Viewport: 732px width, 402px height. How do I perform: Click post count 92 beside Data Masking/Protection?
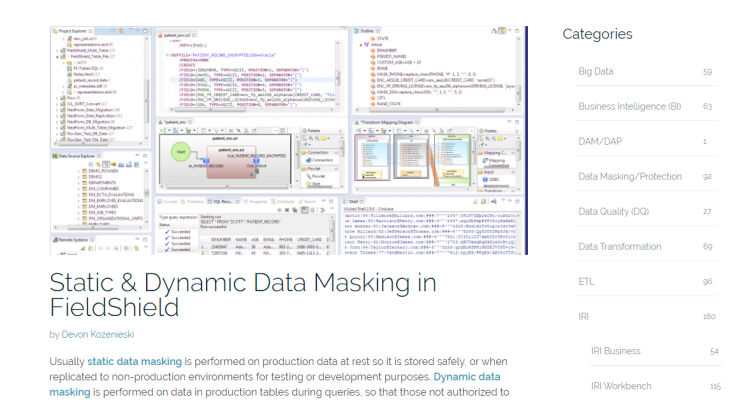pos(707,176)
